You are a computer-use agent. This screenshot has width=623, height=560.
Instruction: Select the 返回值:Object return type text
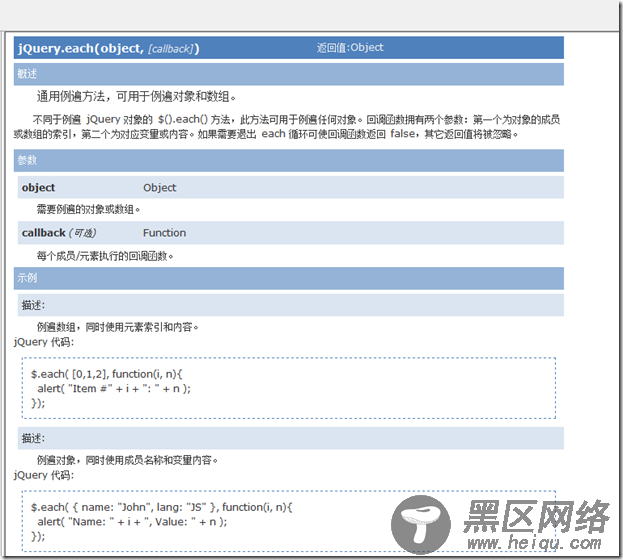[x=350, y=48]
